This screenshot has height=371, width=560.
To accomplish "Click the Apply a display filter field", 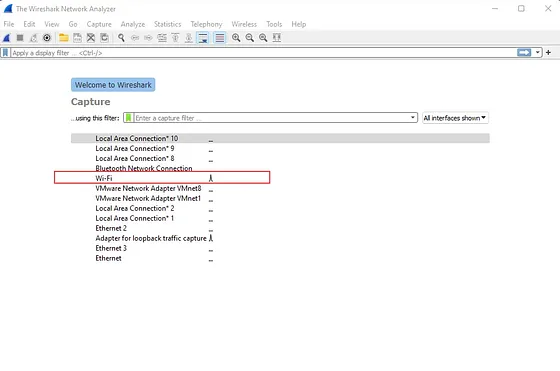I will [264, 53].
